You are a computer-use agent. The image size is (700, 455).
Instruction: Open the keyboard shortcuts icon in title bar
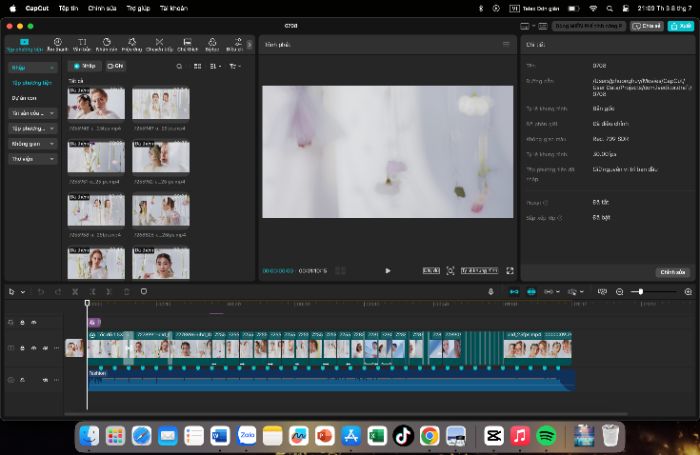click(543, 26)
